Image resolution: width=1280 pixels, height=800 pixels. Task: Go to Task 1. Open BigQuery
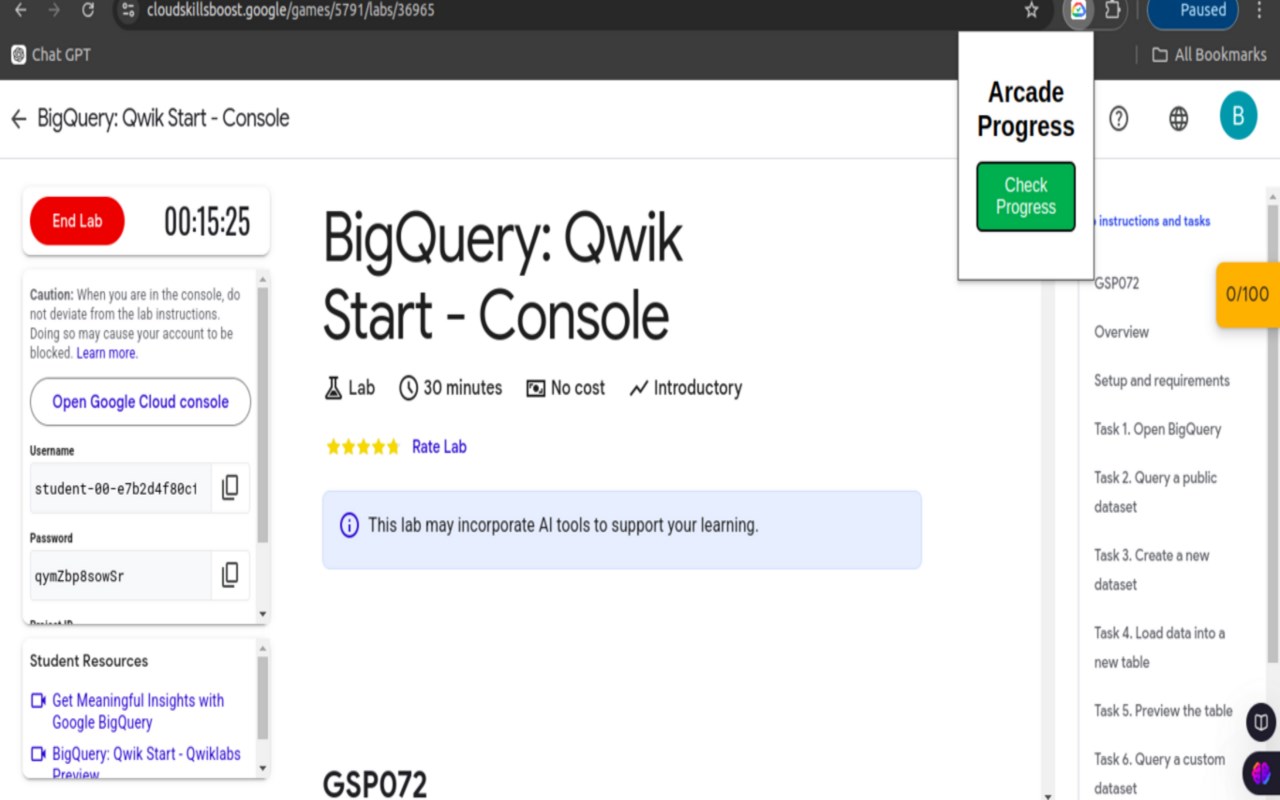point(1158,429)
